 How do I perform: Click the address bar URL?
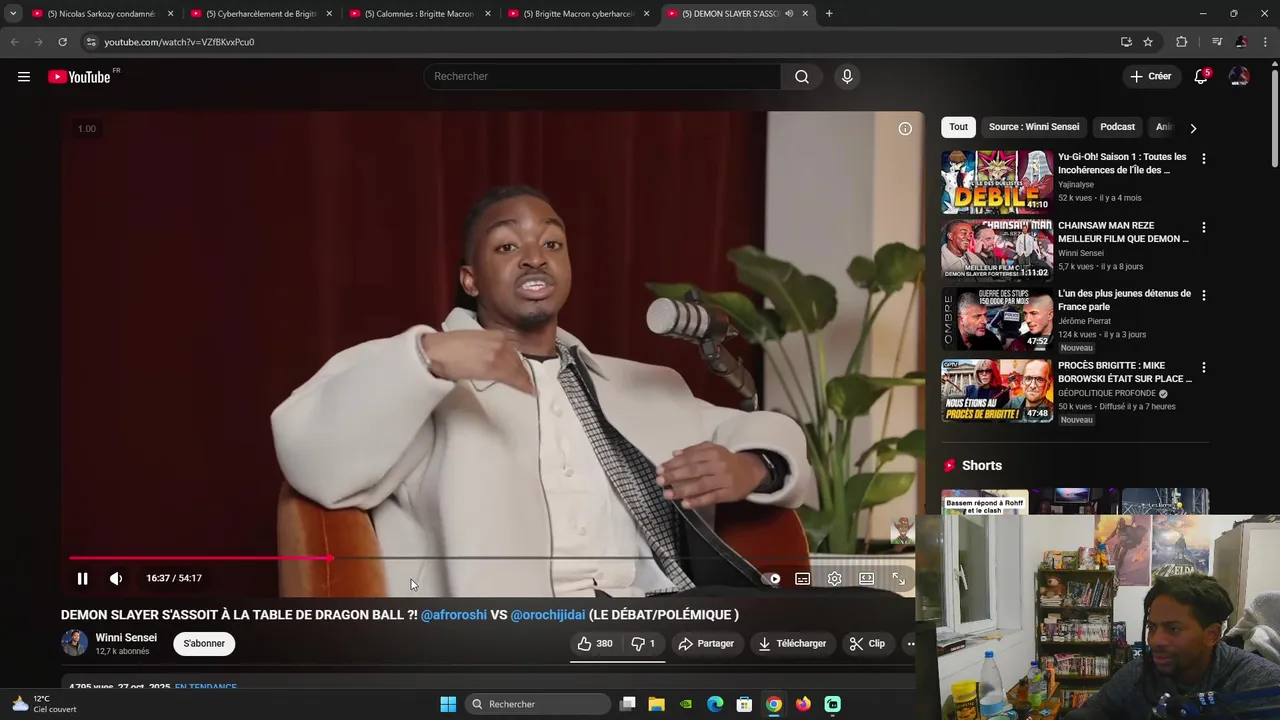pos(179,42)
